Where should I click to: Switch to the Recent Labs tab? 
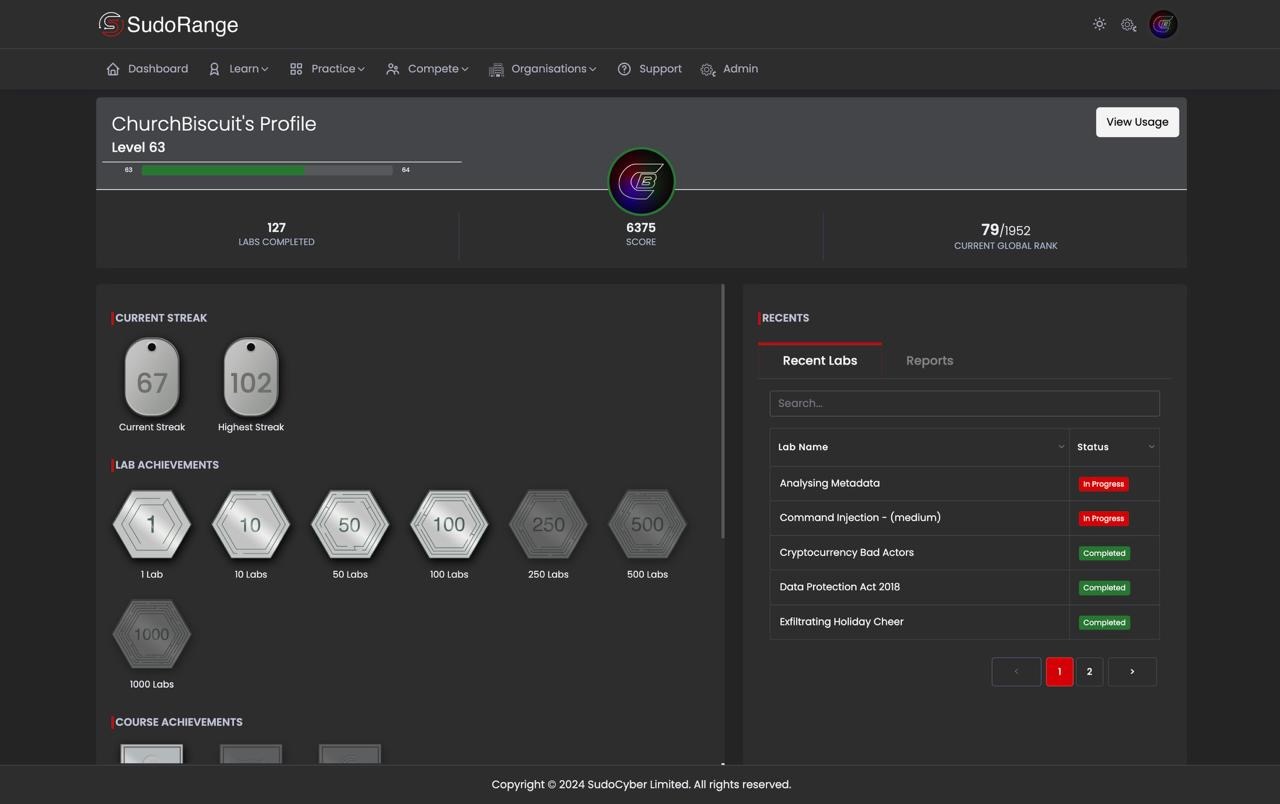[820, 361]
